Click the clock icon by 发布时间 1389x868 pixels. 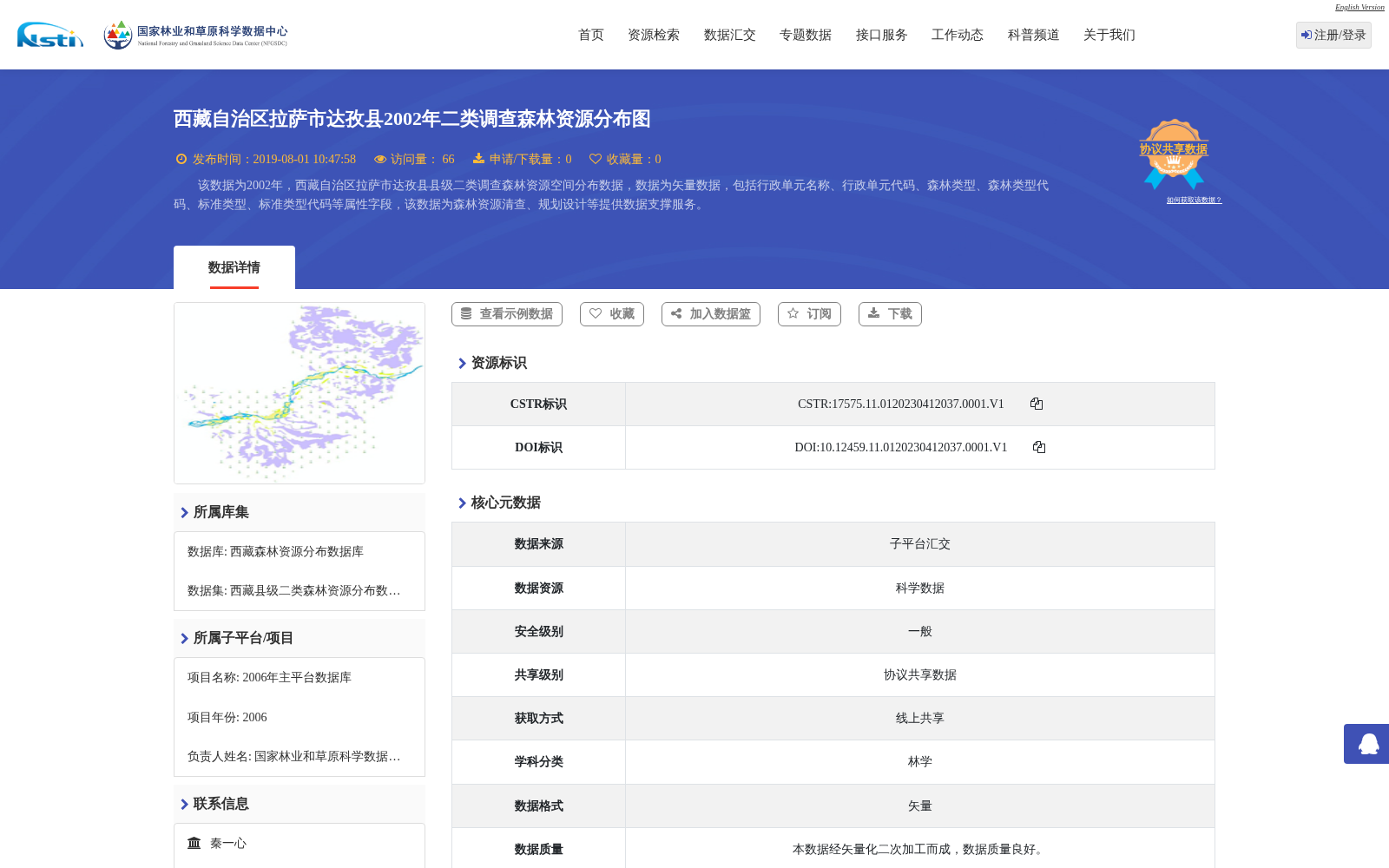(181, 159)
